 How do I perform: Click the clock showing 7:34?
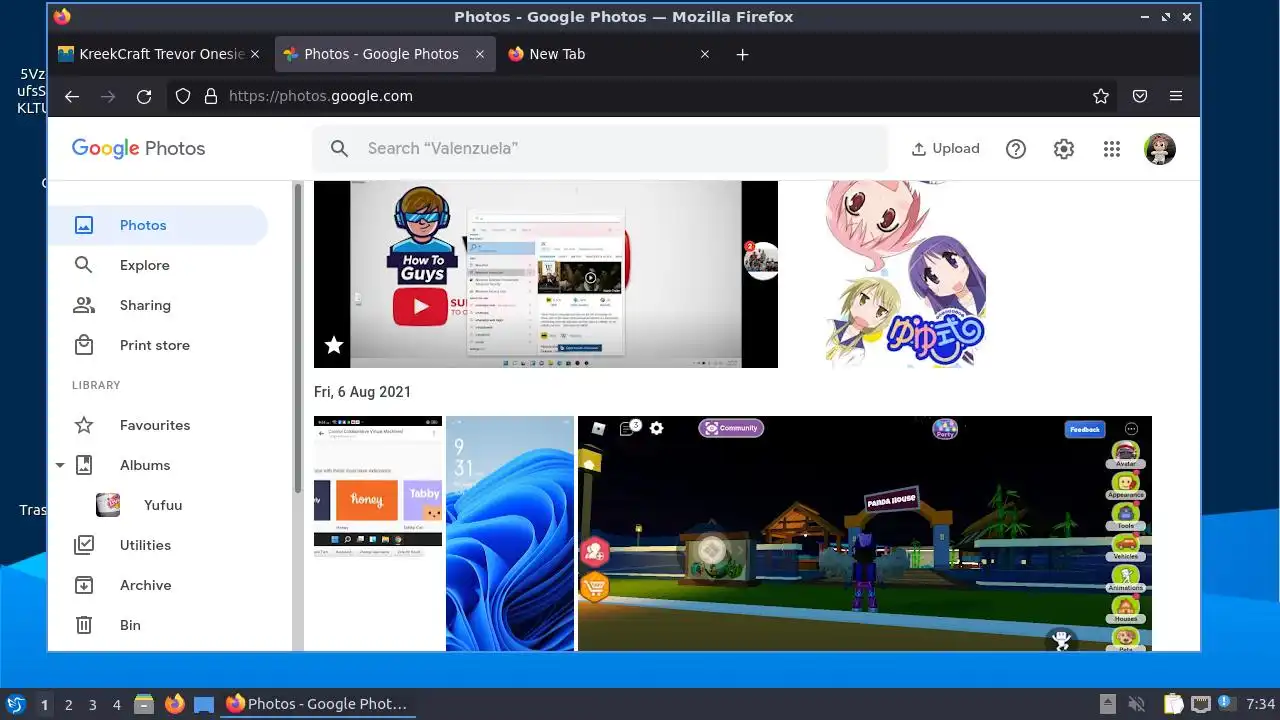point(1261,704)
